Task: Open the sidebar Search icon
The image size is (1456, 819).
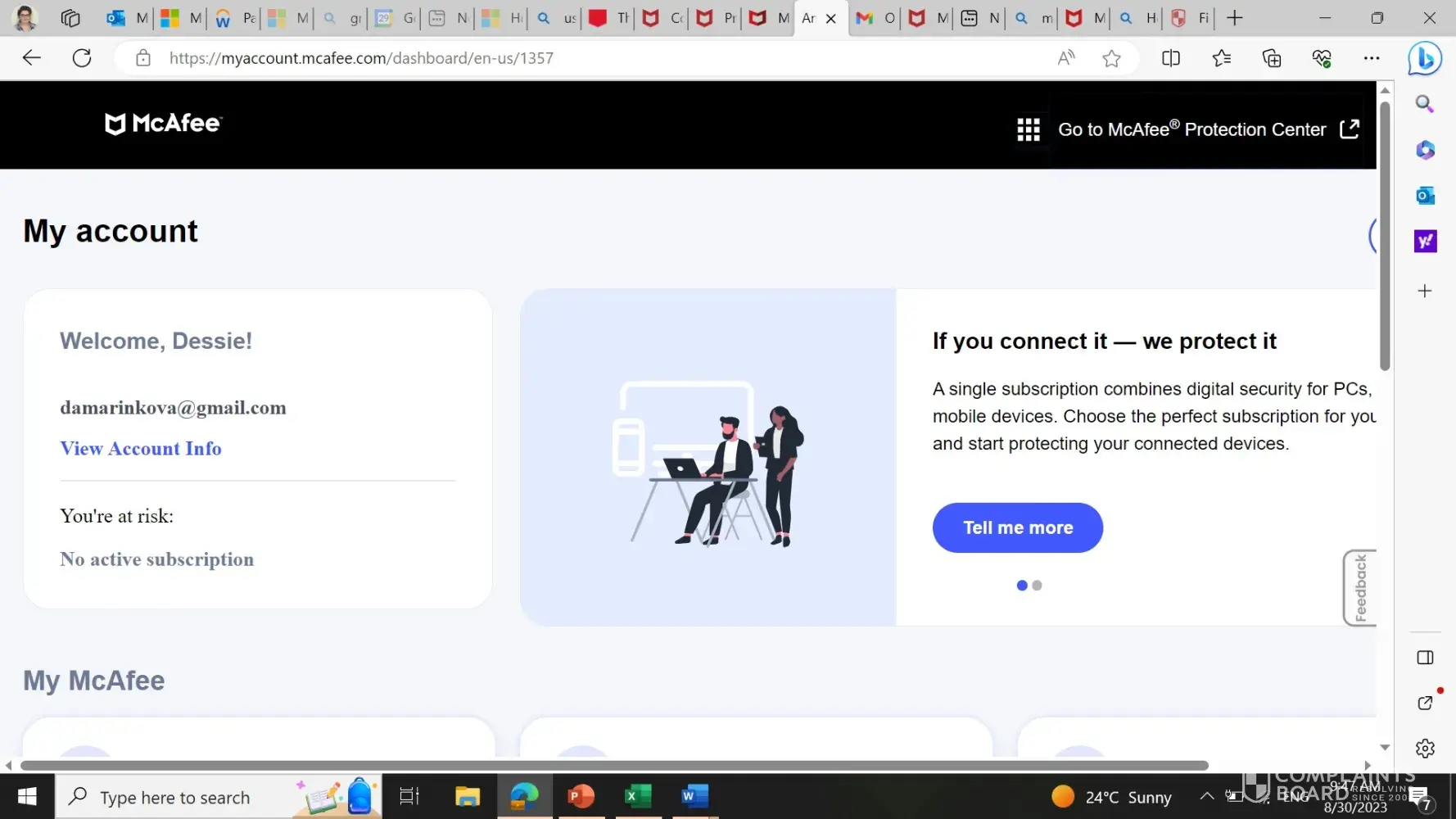Action: click(1425, 104)
